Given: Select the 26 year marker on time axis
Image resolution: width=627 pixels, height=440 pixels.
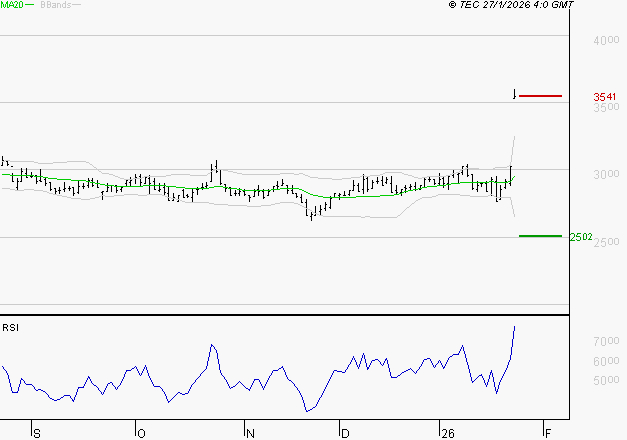Looking at the screenshot, I should (x=447, y=433).
